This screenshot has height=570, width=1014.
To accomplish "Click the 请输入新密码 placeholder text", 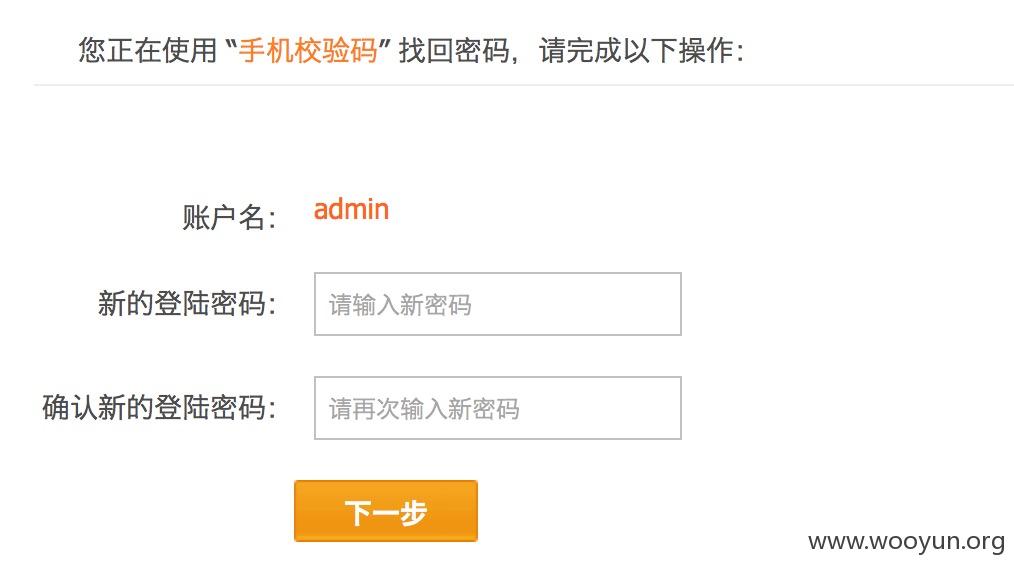I will click(x=400, y=305).
